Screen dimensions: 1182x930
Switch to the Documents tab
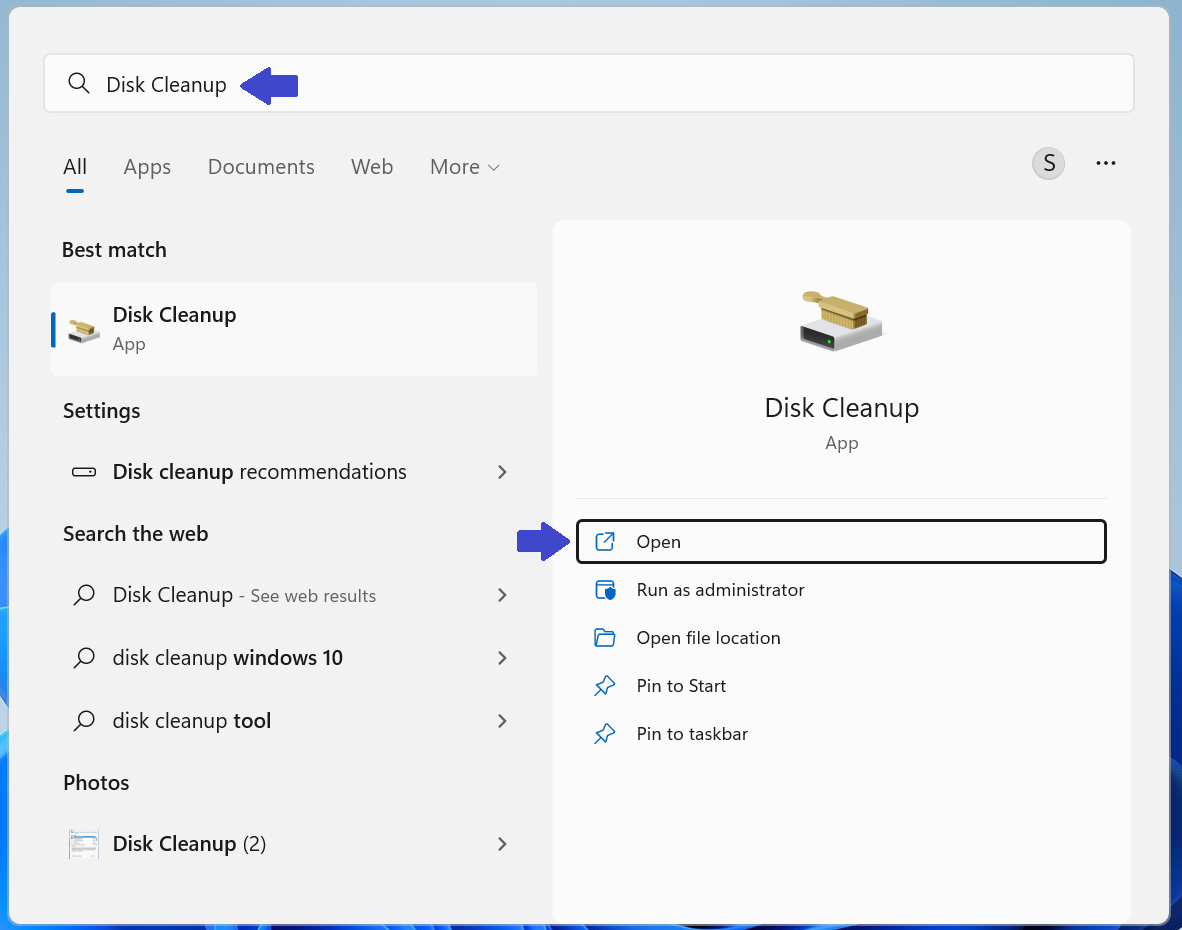point(261,167)
